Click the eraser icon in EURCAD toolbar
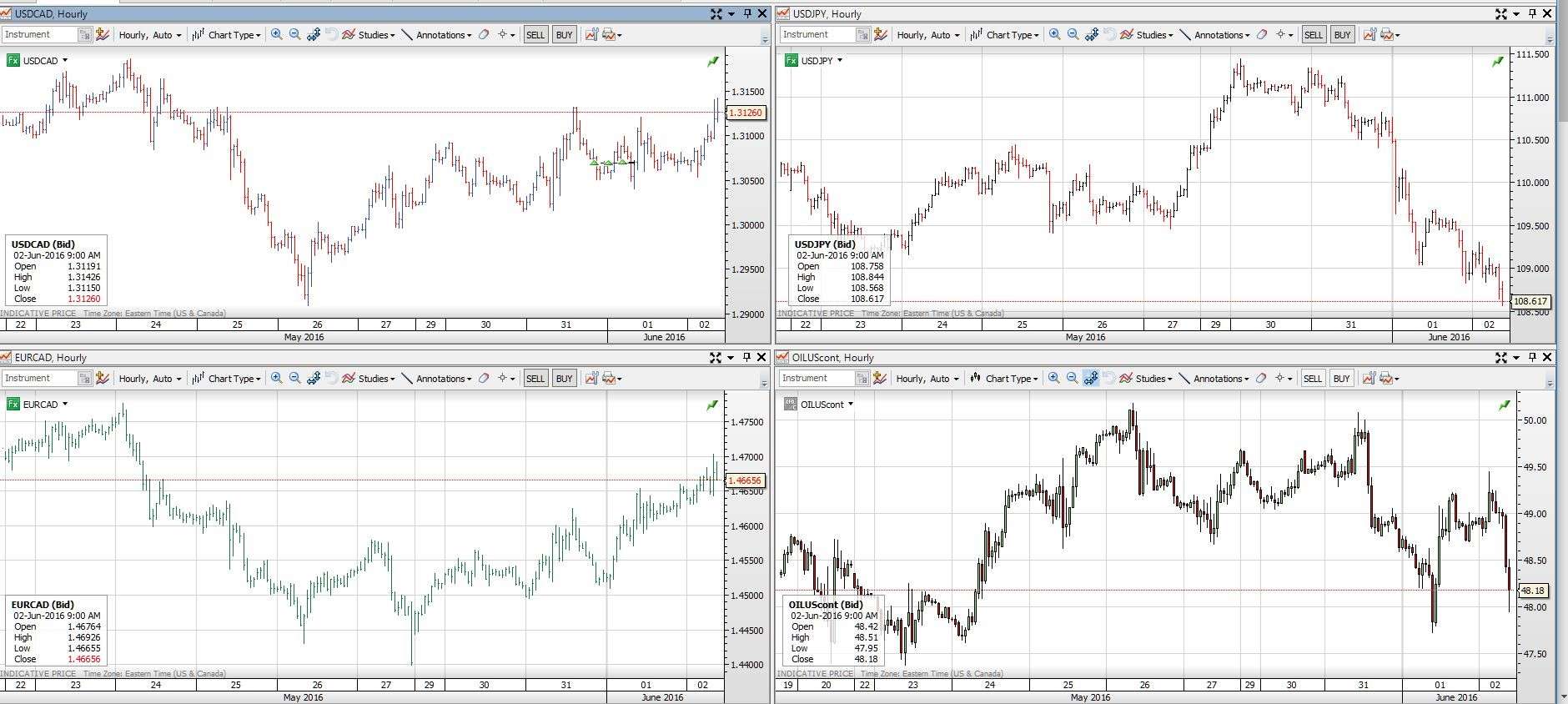This screenshot has width=1568, height=704. click(x=483, y=379)
